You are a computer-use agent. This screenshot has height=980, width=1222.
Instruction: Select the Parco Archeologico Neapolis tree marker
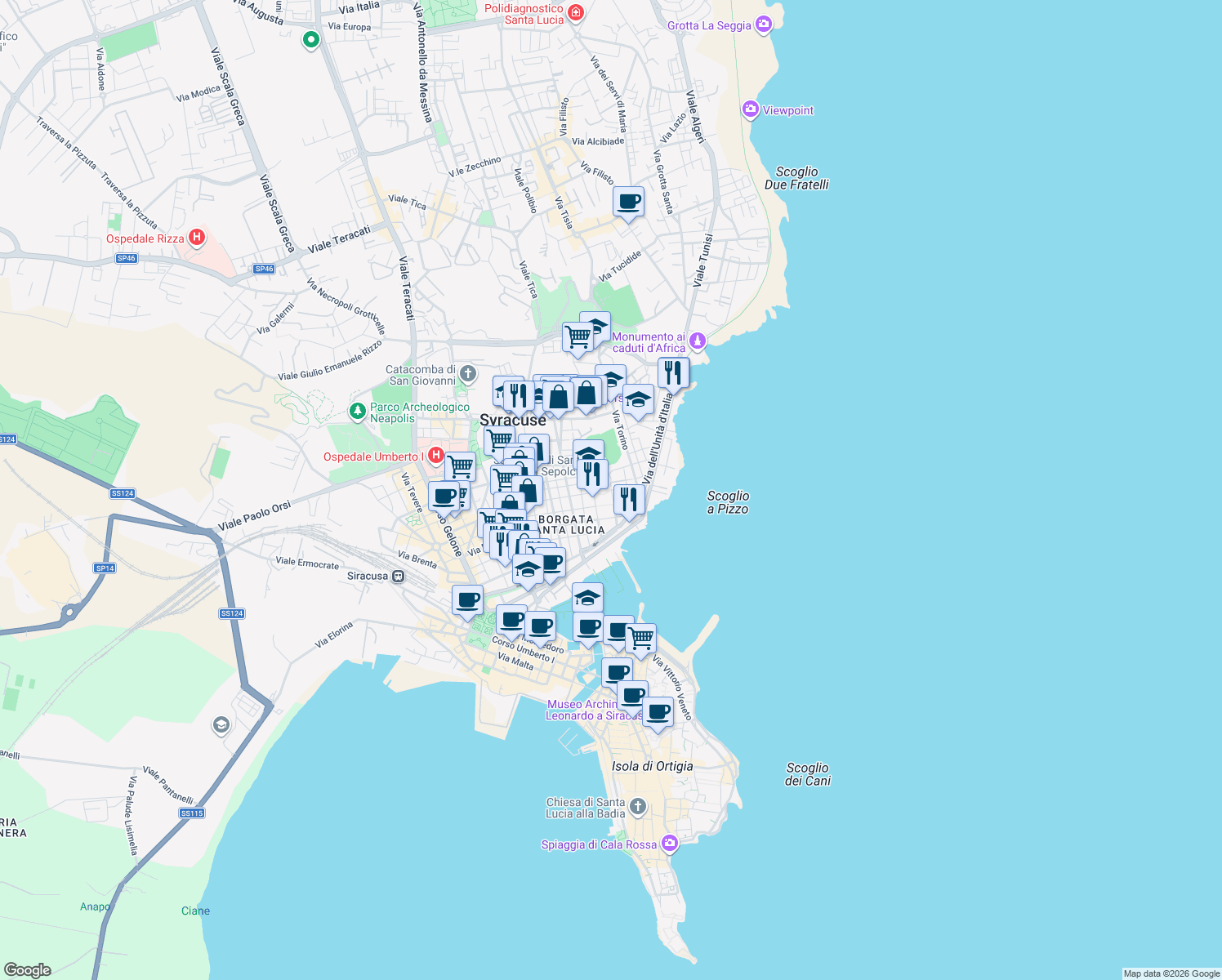point(357,412)
